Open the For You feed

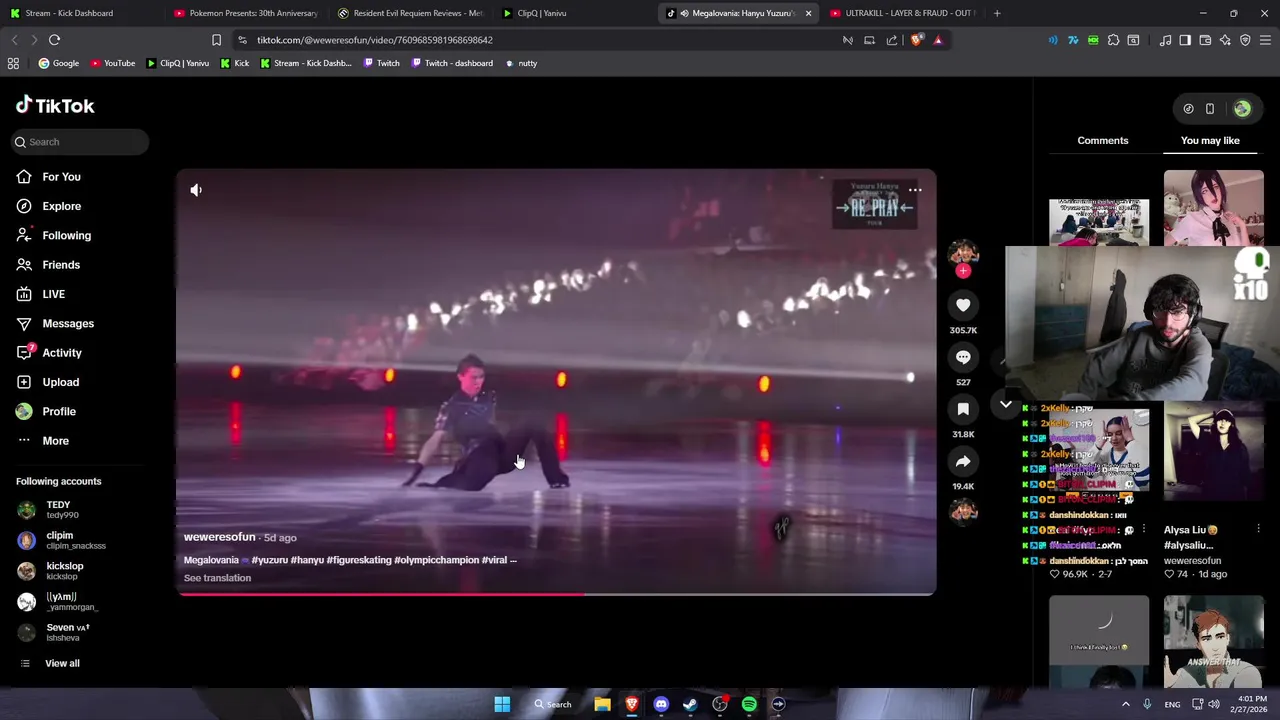click(48, 177)
